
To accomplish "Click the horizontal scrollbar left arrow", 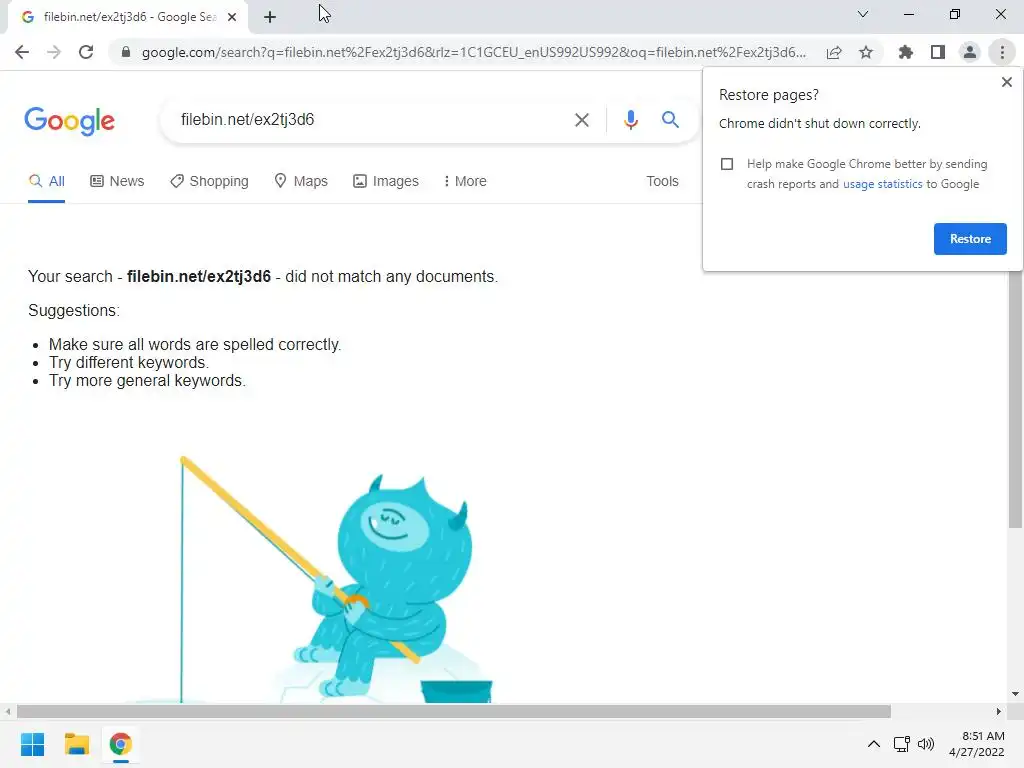I will pyautogui.click(x=7, y=712).
